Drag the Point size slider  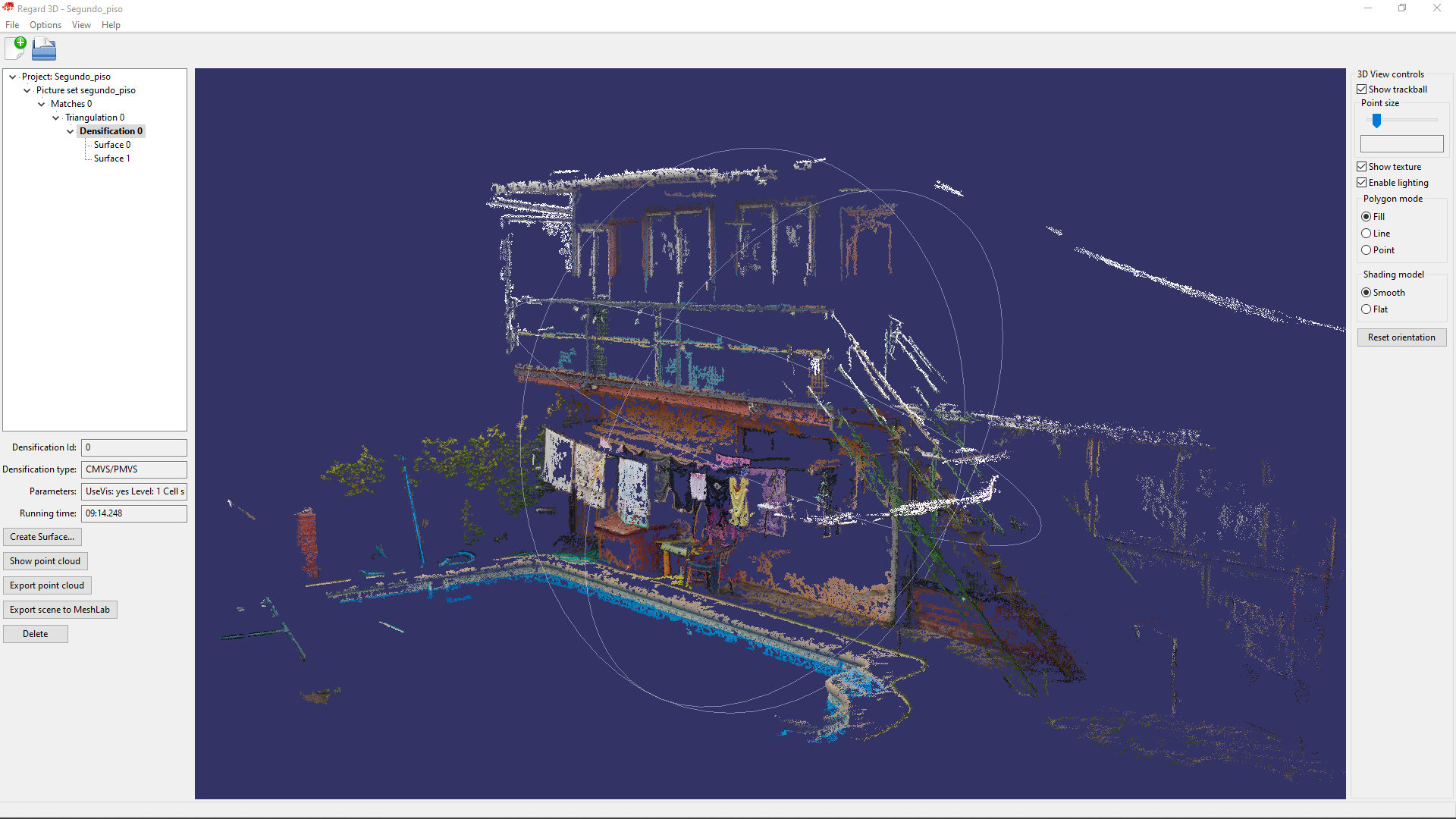coord(1377,121)
